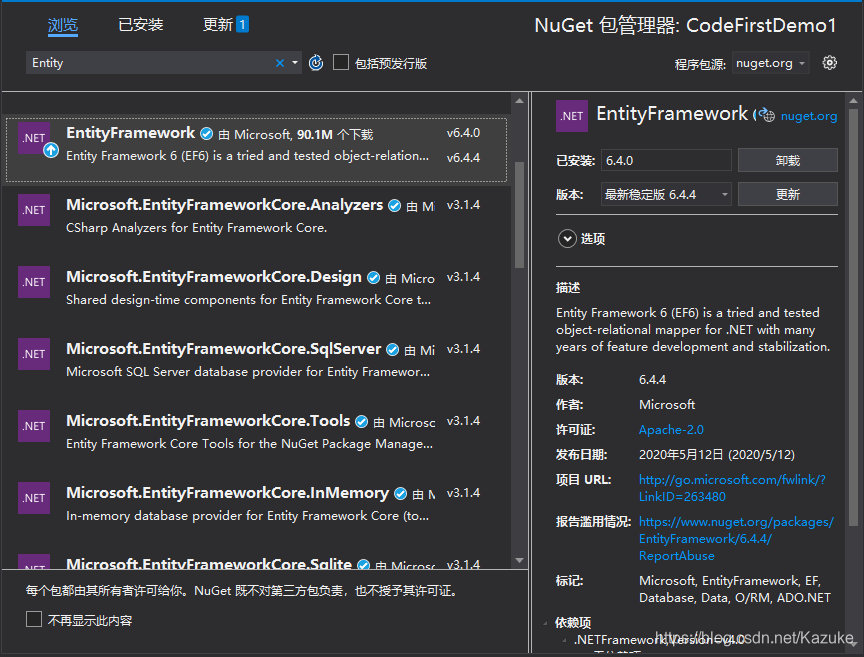Screen dimensions: 864x657
Task: Click .NET icon of EntityFrameworkCore.InMemory
Action: pos(34,498)
